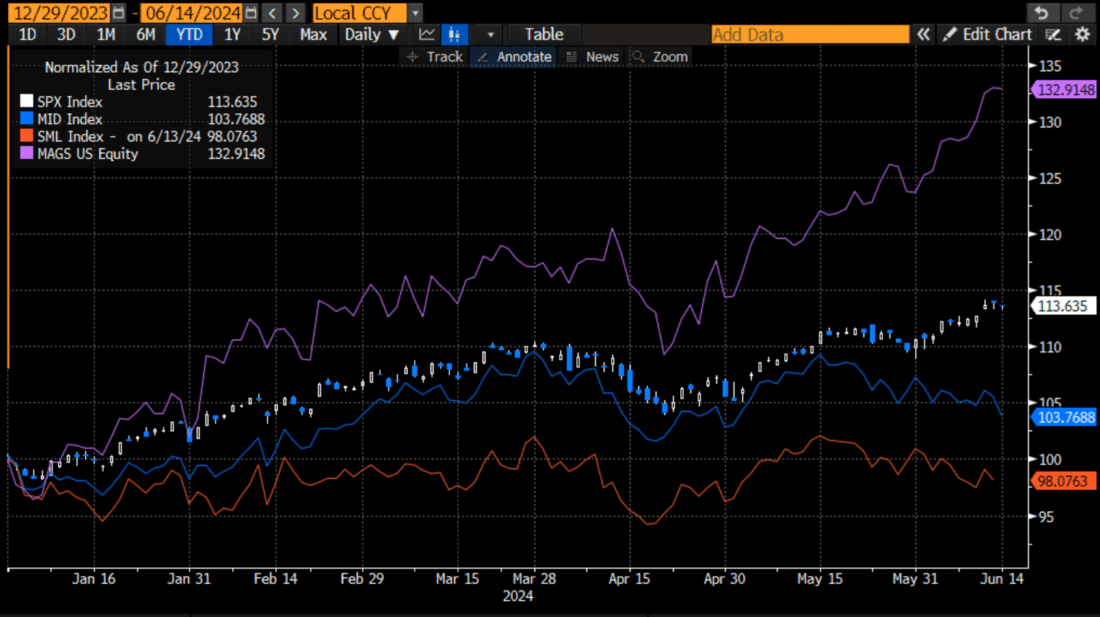Expand the chart type dropdown arrow
Image resolution: width=1100 pixels, height=617 pixels.
(489, 33)
